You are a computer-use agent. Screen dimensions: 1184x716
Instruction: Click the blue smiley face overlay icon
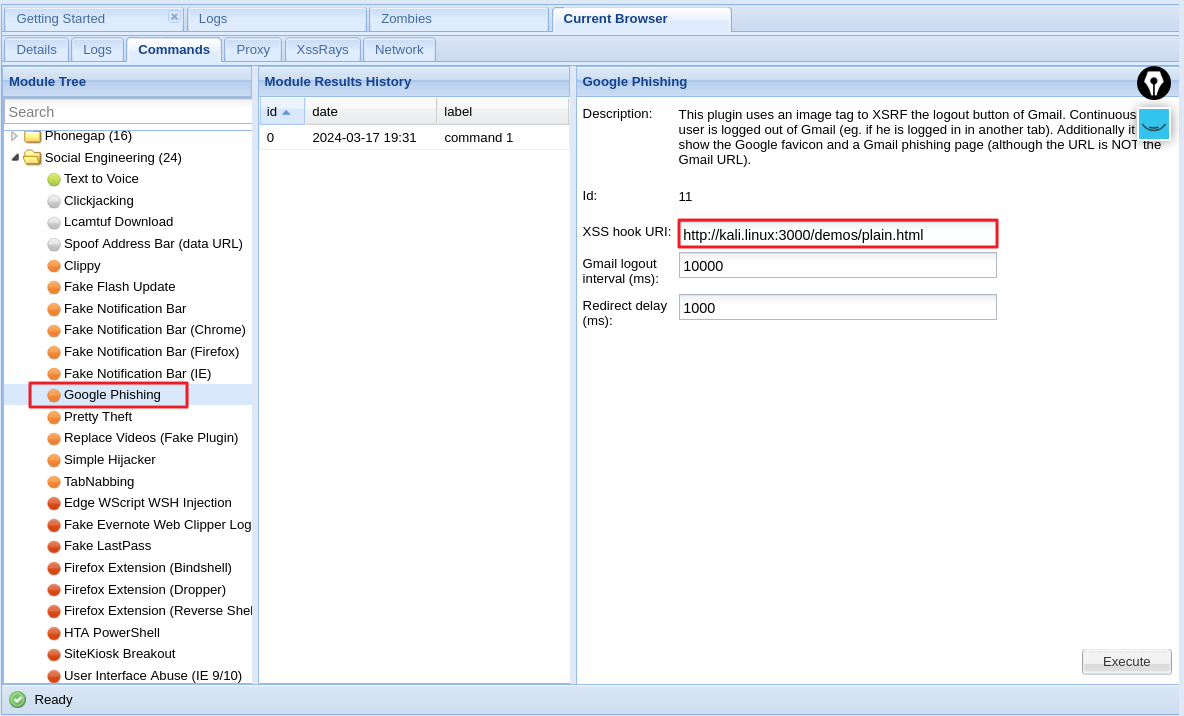[x=1154, y=124]
